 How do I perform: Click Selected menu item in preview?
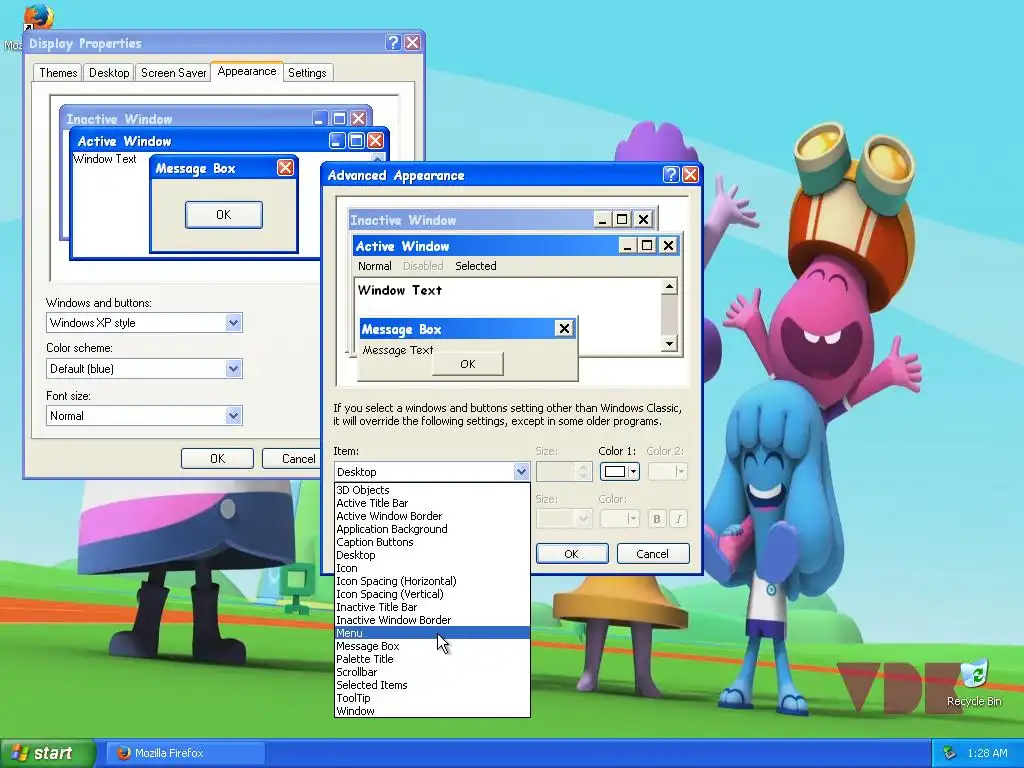[x=475, y=266]
